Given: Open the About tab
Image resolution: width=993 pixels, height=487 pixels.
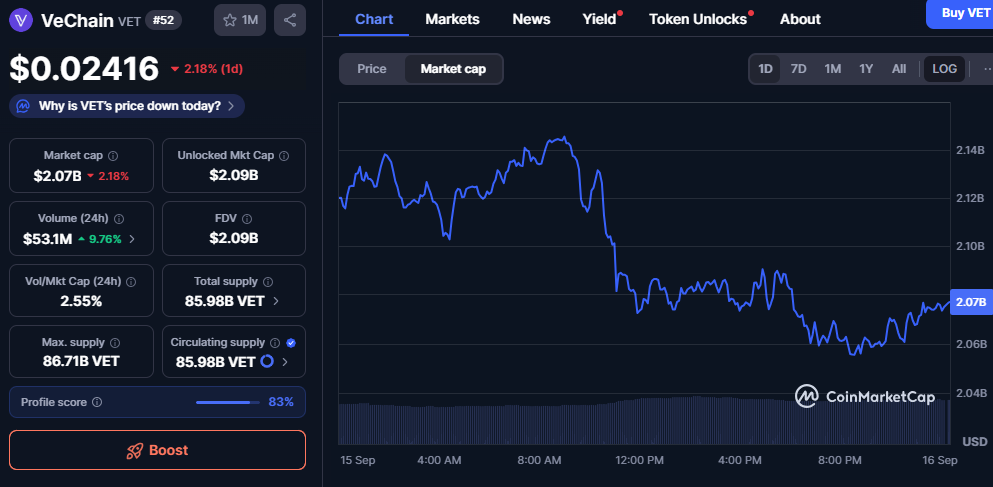Looking at the screenshot, I should click(800, 19).
